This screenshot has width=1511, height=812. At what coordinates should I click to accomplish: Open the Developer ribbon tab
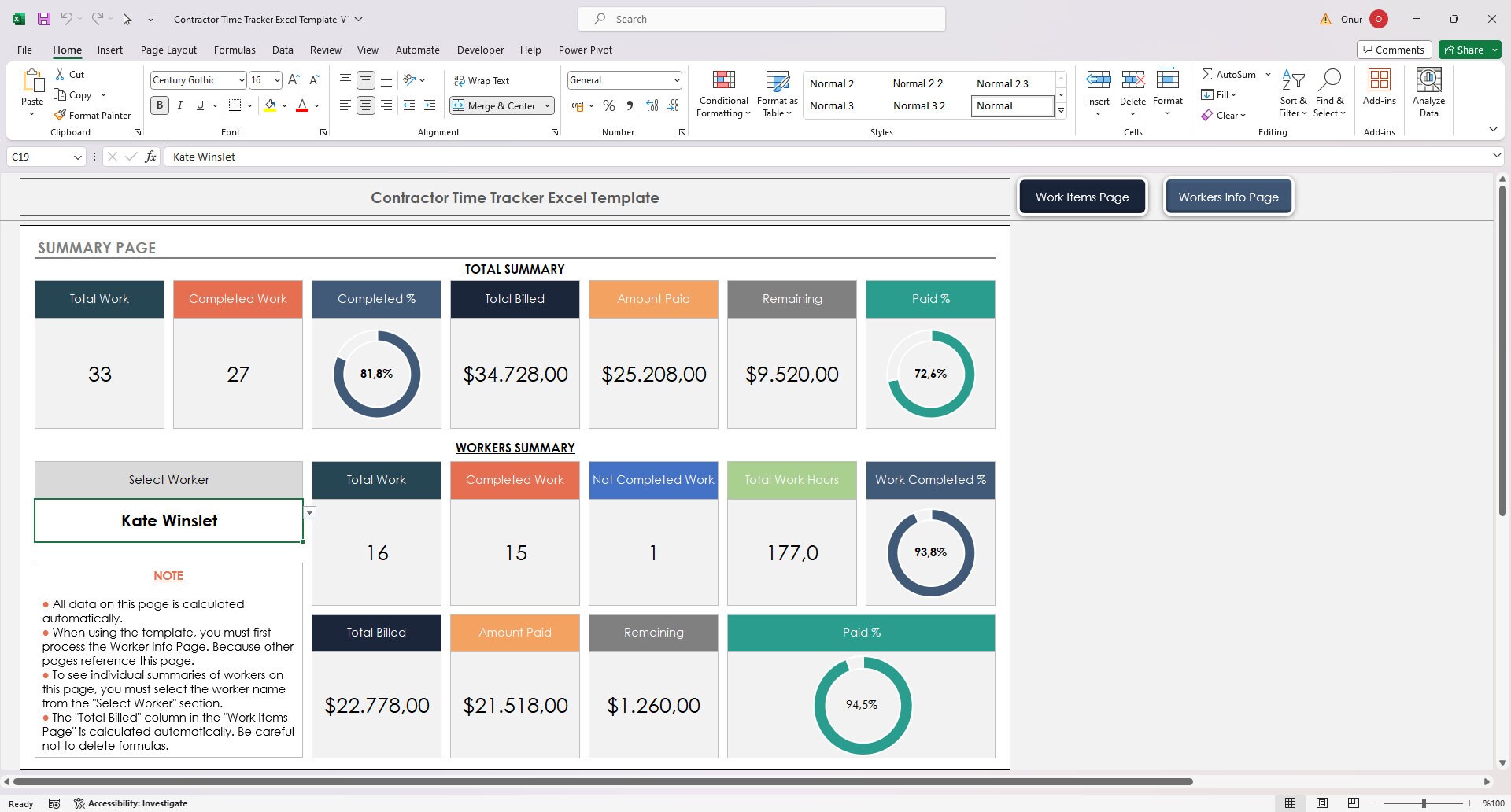(480, 50)
